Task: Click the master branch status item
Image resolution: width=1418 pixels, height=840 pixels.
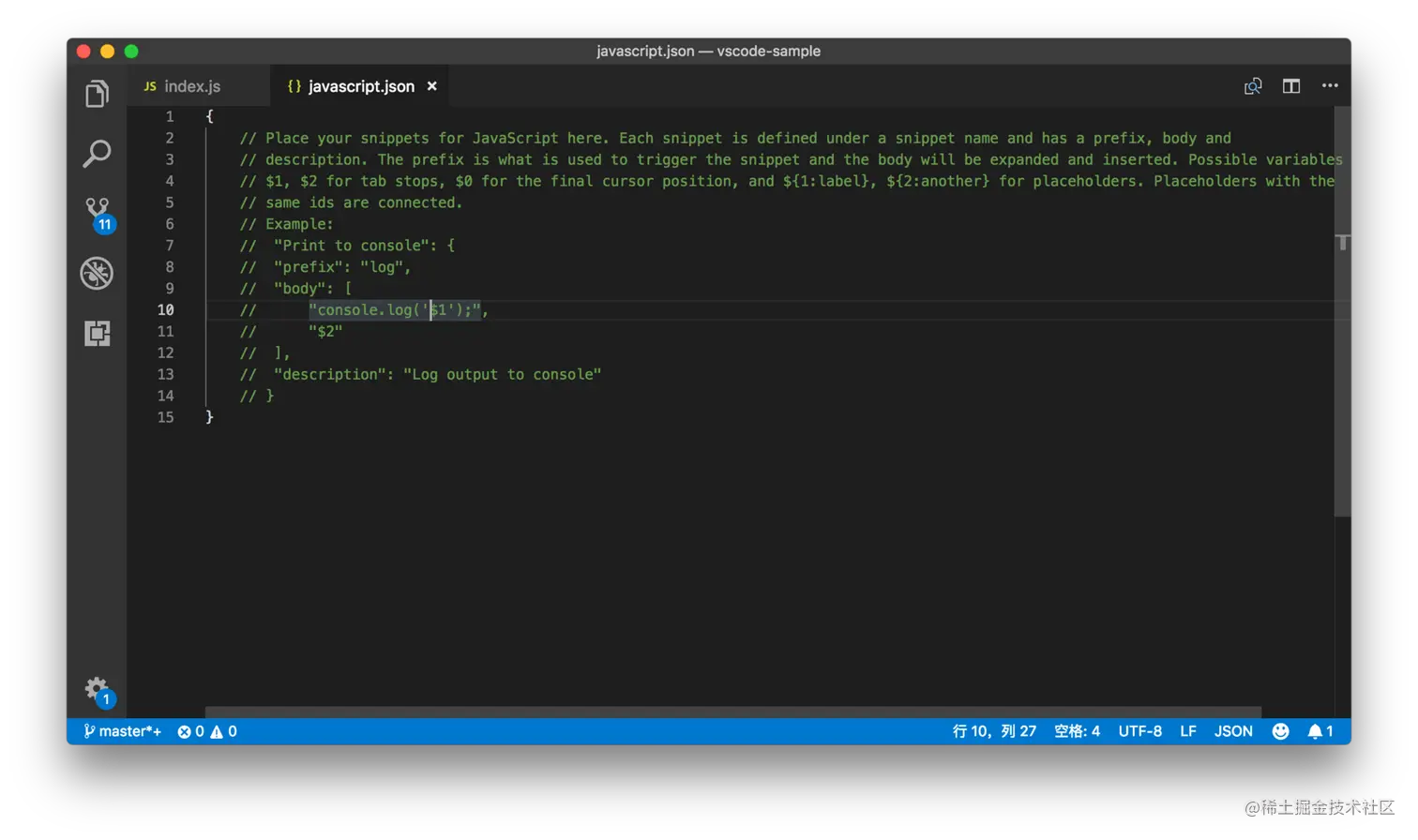Action: point(122,731)
